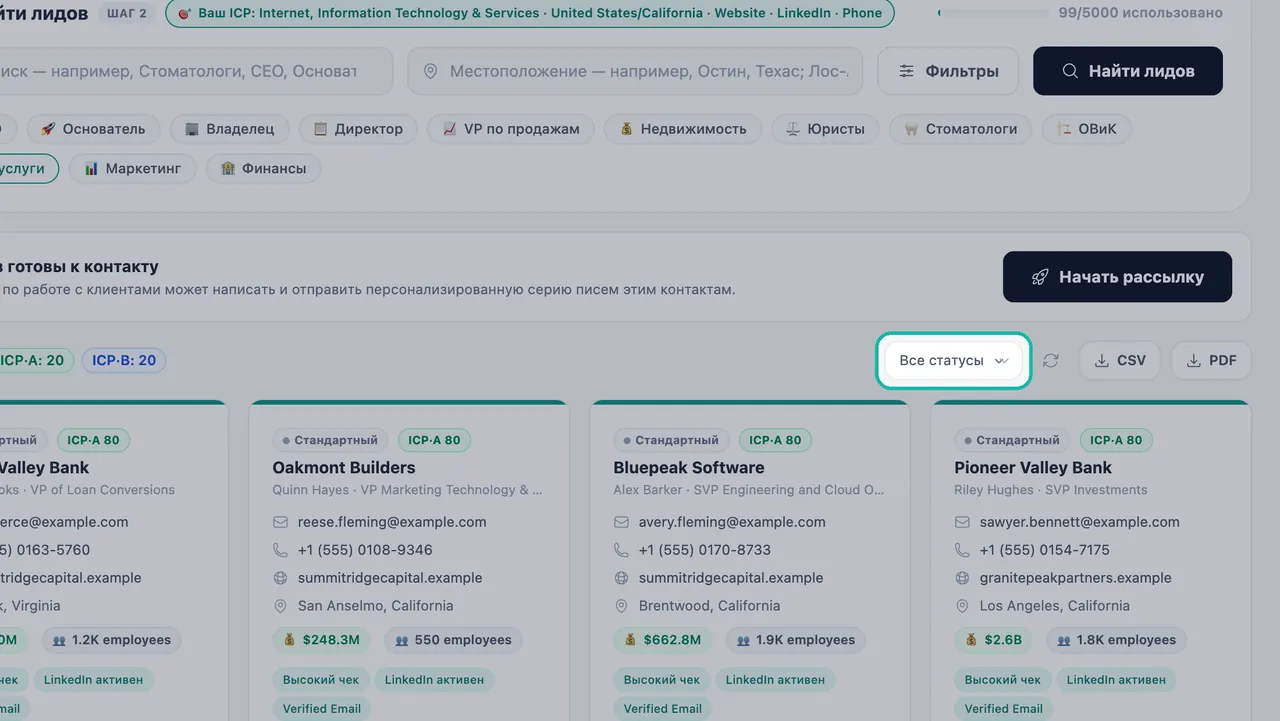Click the usage progress bar near 99/5000
The image size is (1280, 721).
click(993, 13)
